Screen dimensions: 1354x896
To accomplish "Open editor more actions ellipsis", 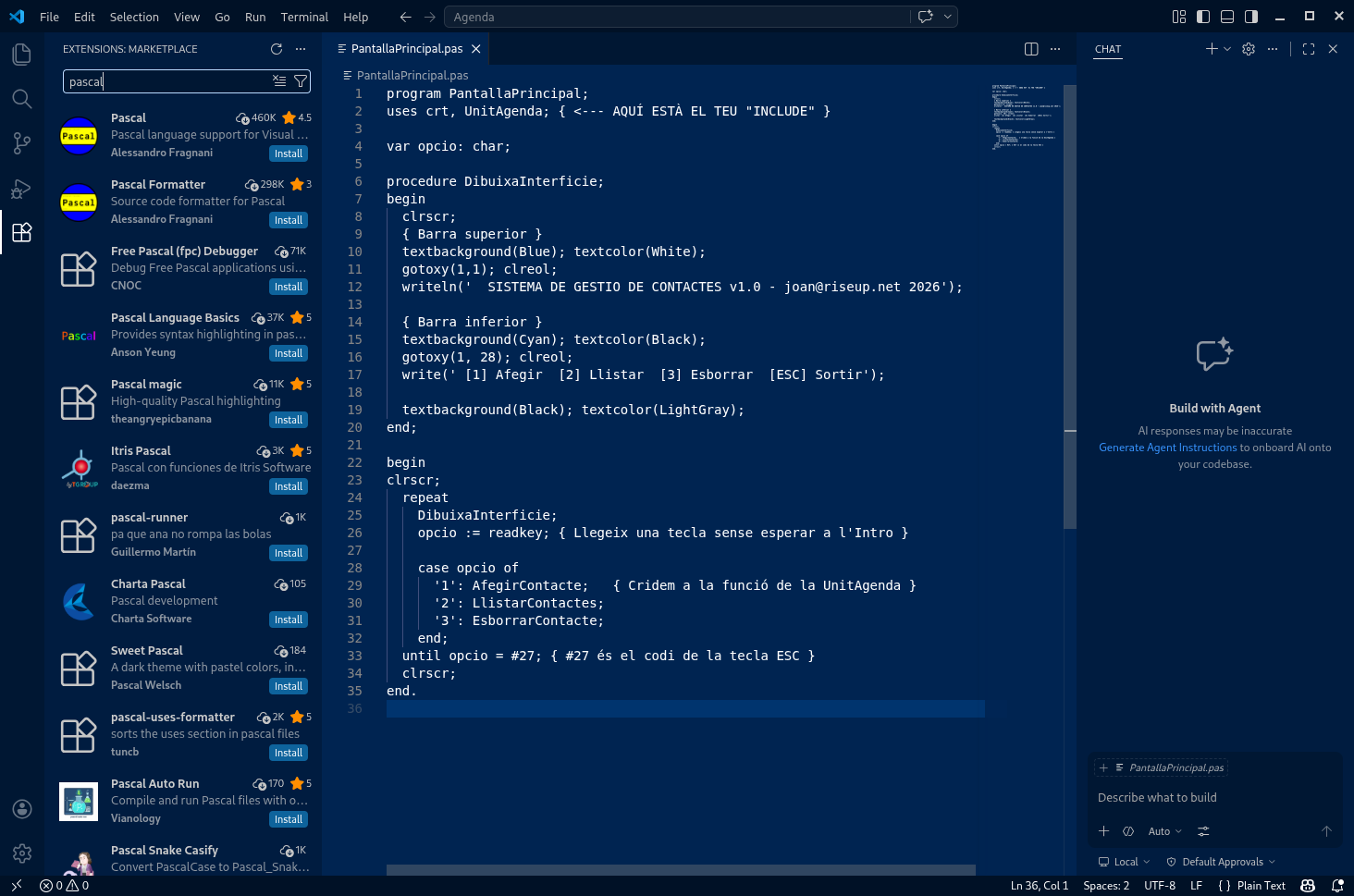I will (x=1055, y=49).
